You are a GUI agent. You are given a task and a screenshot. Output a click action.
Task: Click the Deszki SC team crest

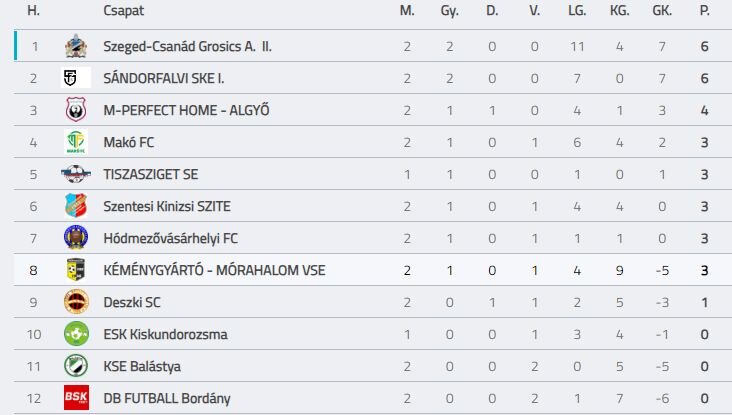point(76,302)
